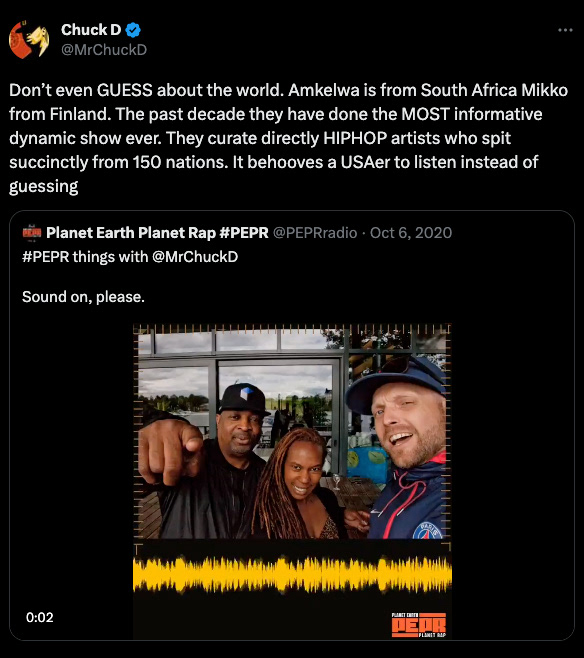This screenshot has height=658, width=584.
Task: Click the PSG crest on the jacket
Action: 427,530
